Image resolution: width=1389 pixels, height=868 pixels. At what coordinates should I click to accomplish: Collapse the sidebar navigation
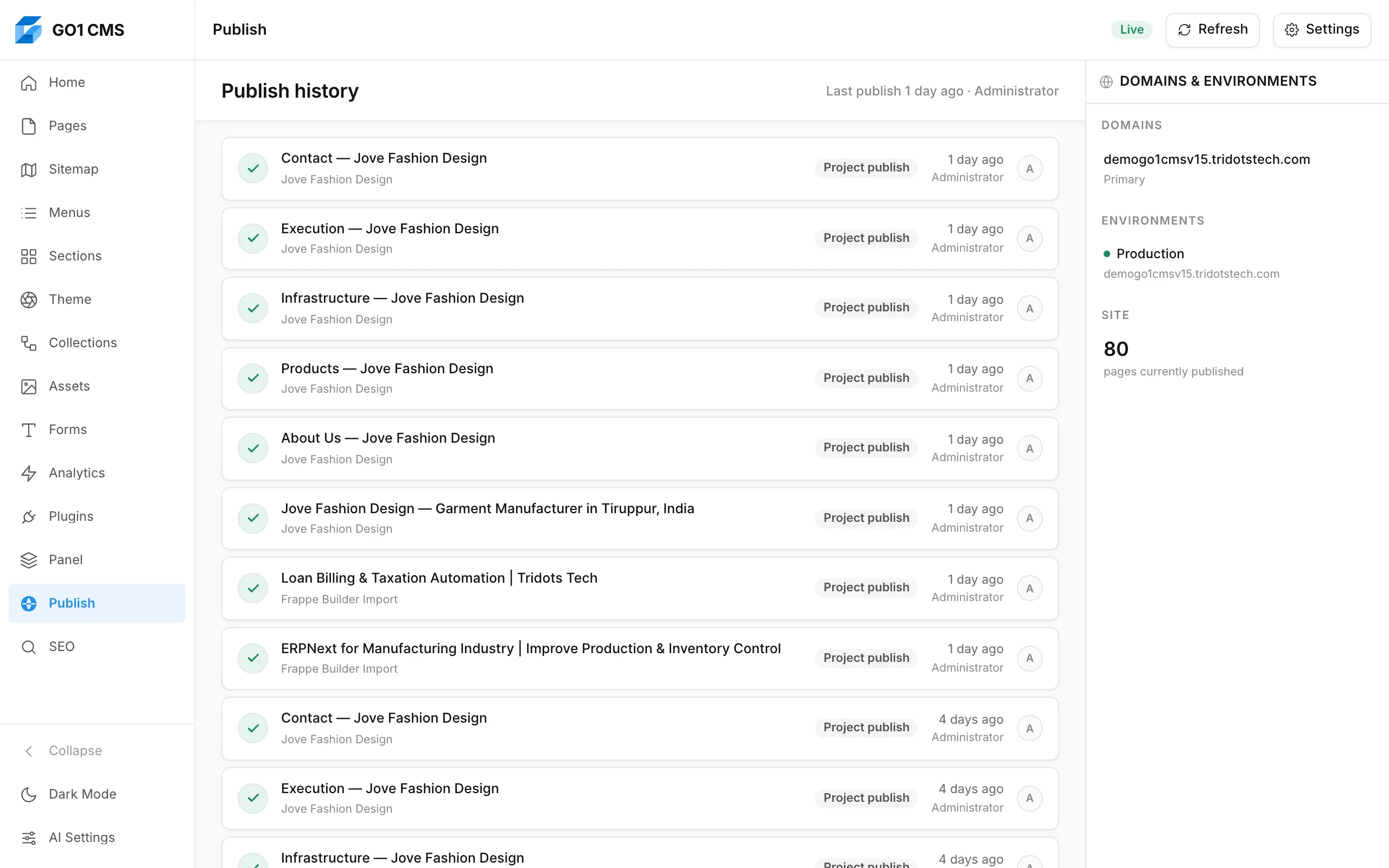[x=97, y=751]
